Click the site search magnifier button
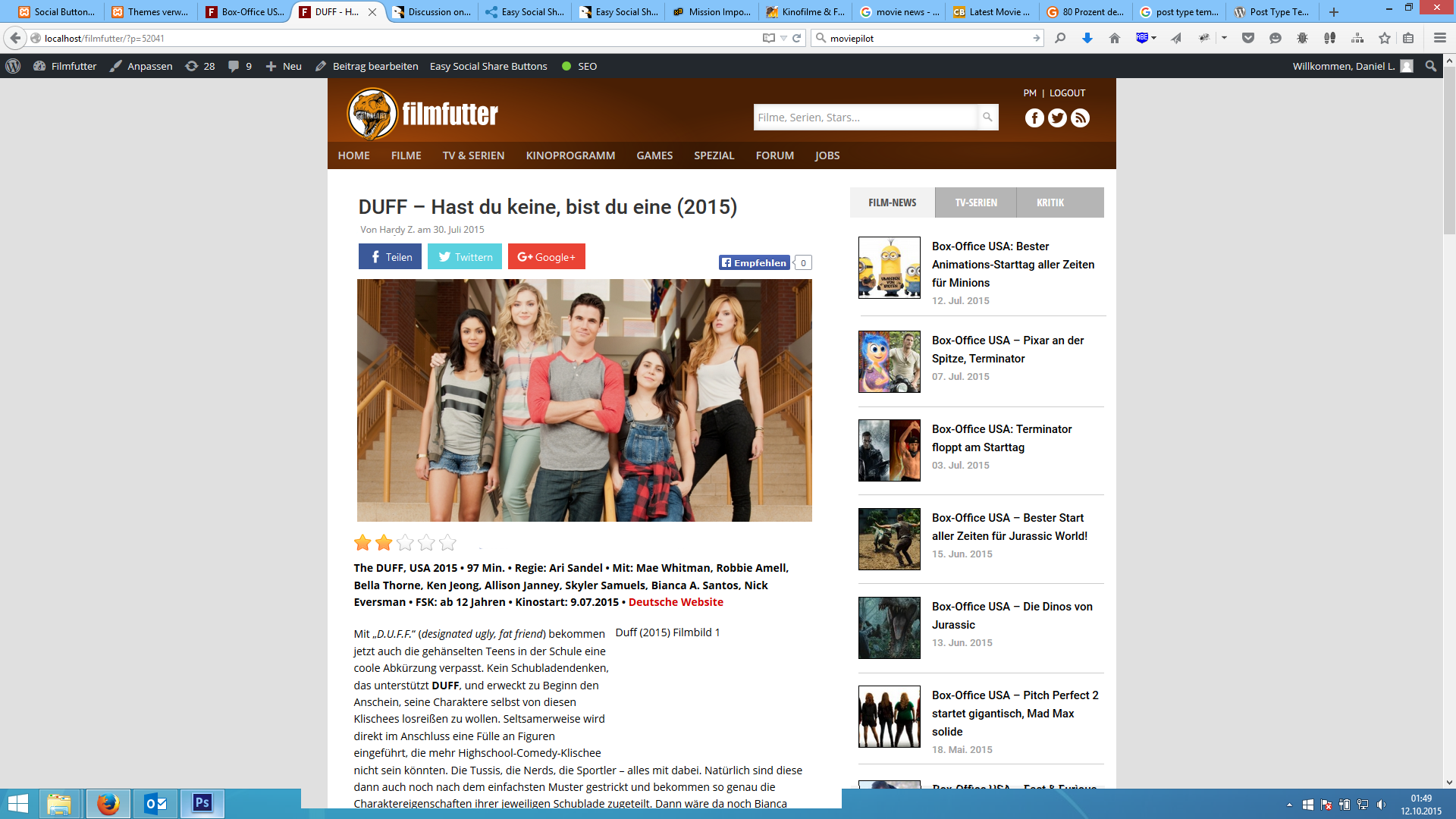 (987, 117)
